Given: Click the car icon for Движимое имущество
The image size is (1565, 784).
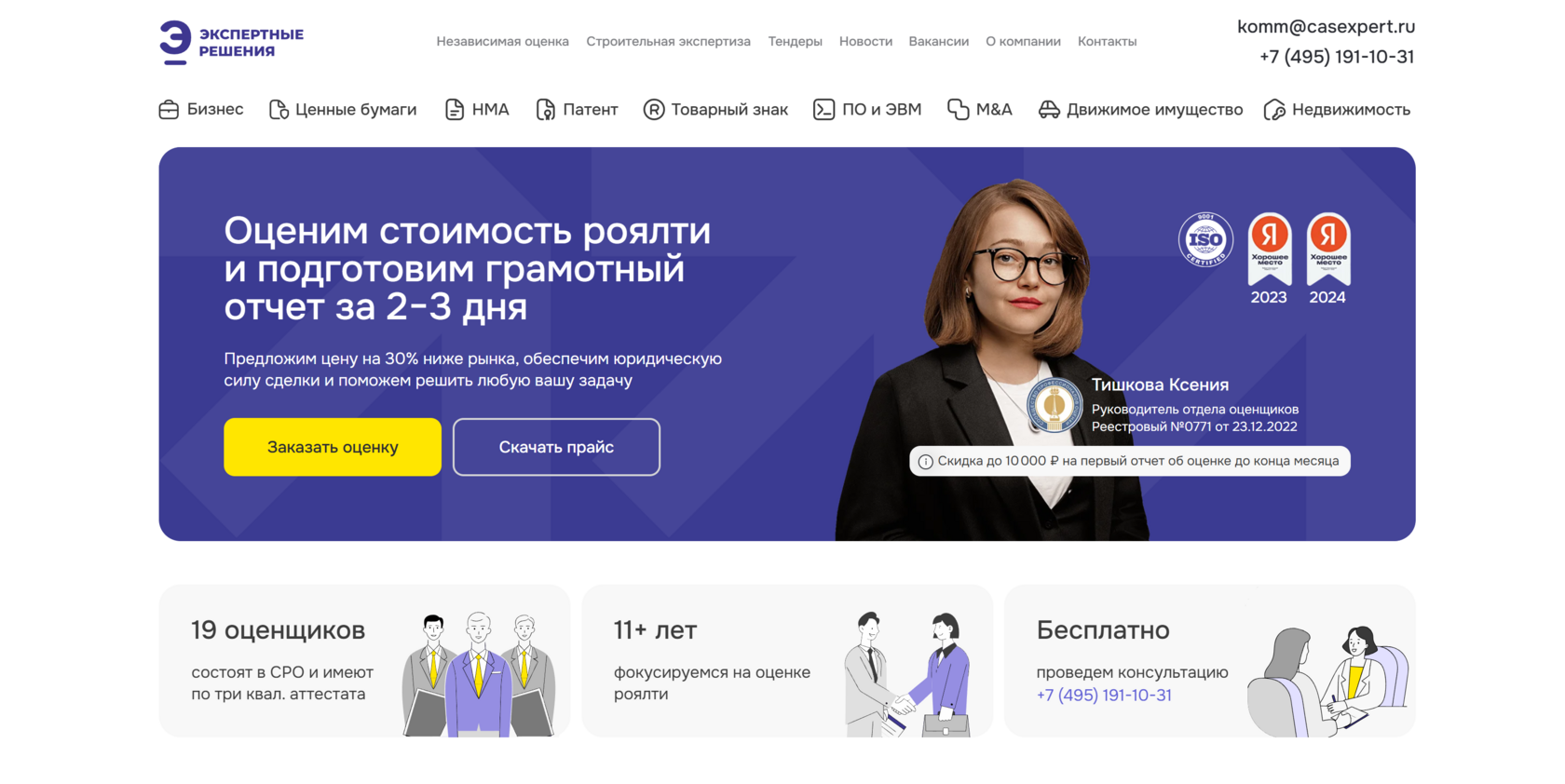Looking at the screenshot, I should 1049,110.
